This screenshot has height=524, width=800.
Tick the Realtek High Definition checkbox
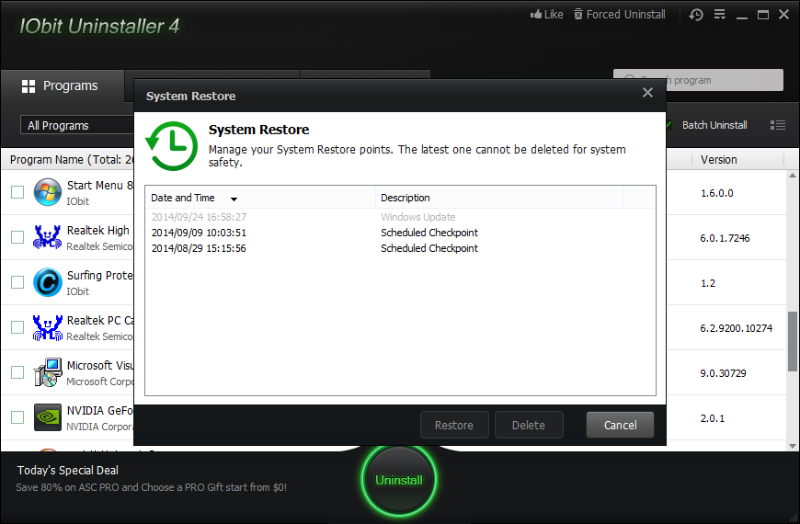click(18, 237)
